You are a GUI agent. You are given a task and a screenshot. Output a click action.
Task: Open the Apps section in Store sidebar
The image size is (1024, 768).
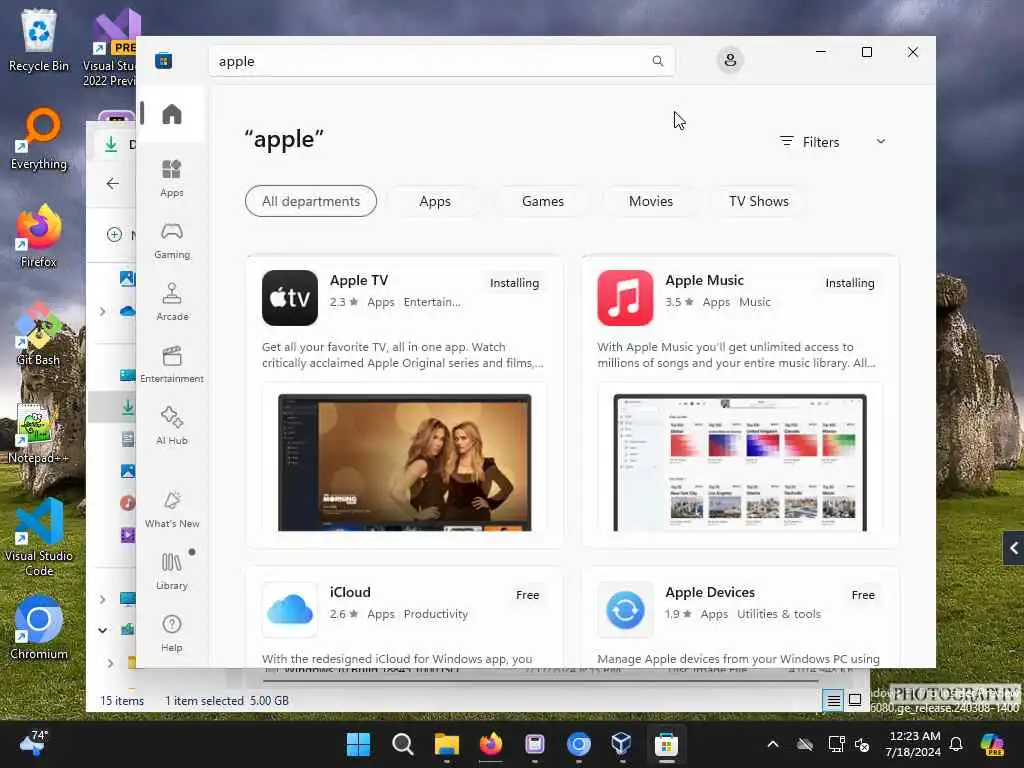click(x=172, y=178)
